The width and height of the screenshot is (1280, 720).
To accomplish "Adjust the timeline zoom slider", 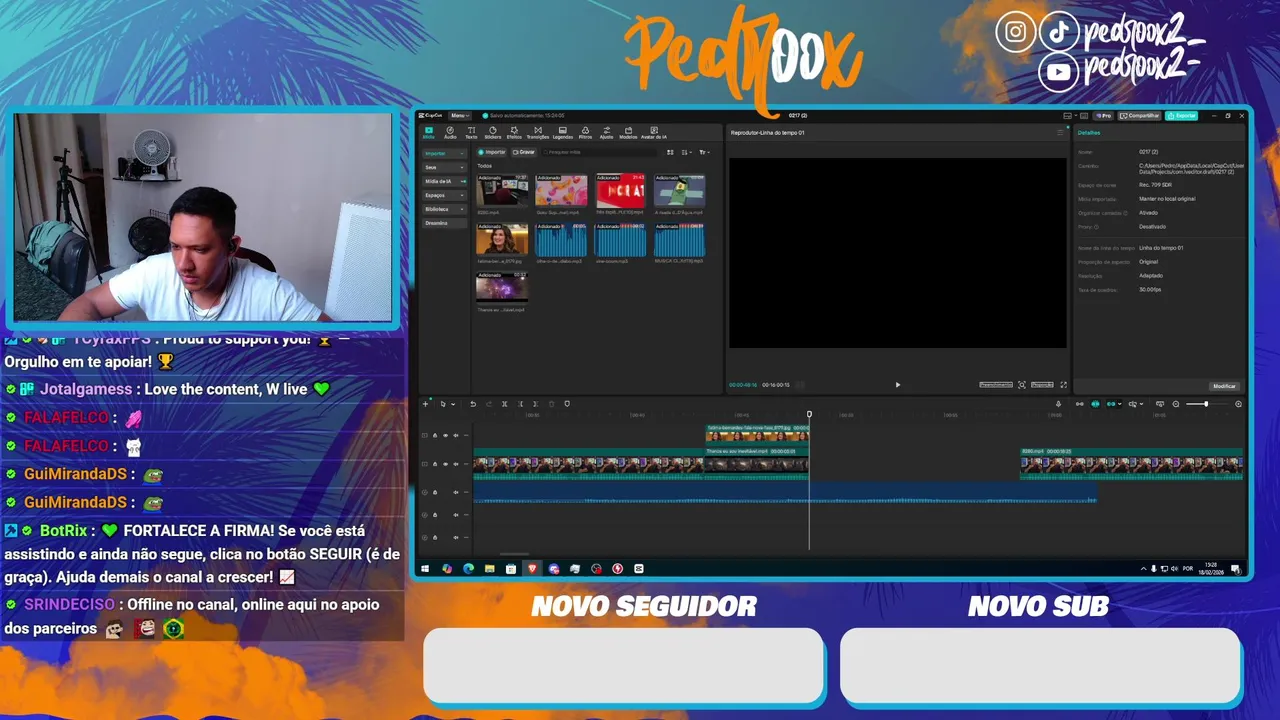I will pos(1206,404).
